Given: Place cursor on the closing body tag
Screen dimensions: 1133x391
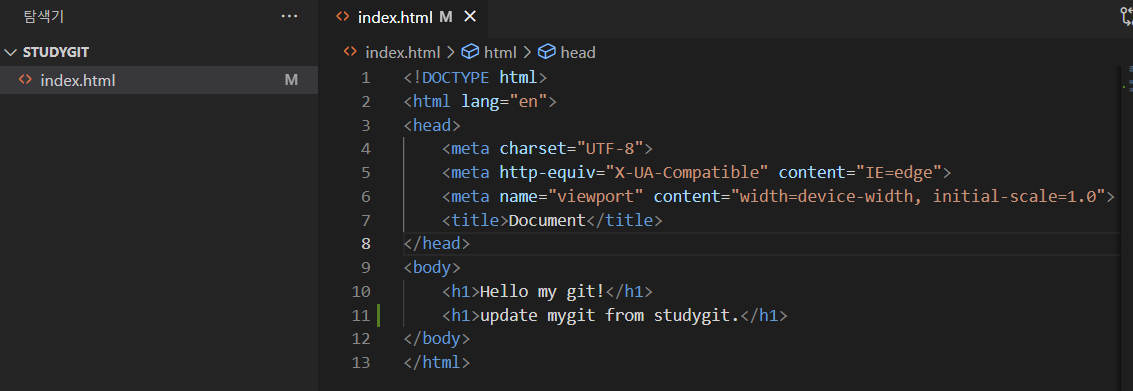Looking at the screenshot, I should (x=436, y=338).
